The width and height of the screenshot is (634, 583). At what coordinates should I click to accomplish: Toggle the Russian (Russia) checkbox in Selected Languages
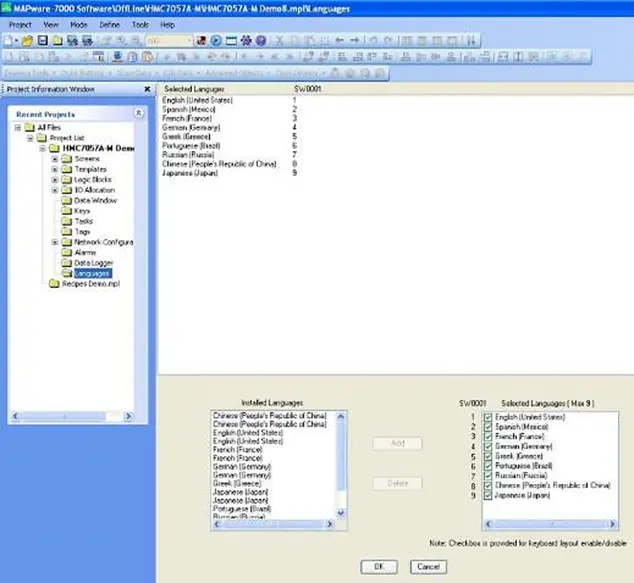point(488,476)
